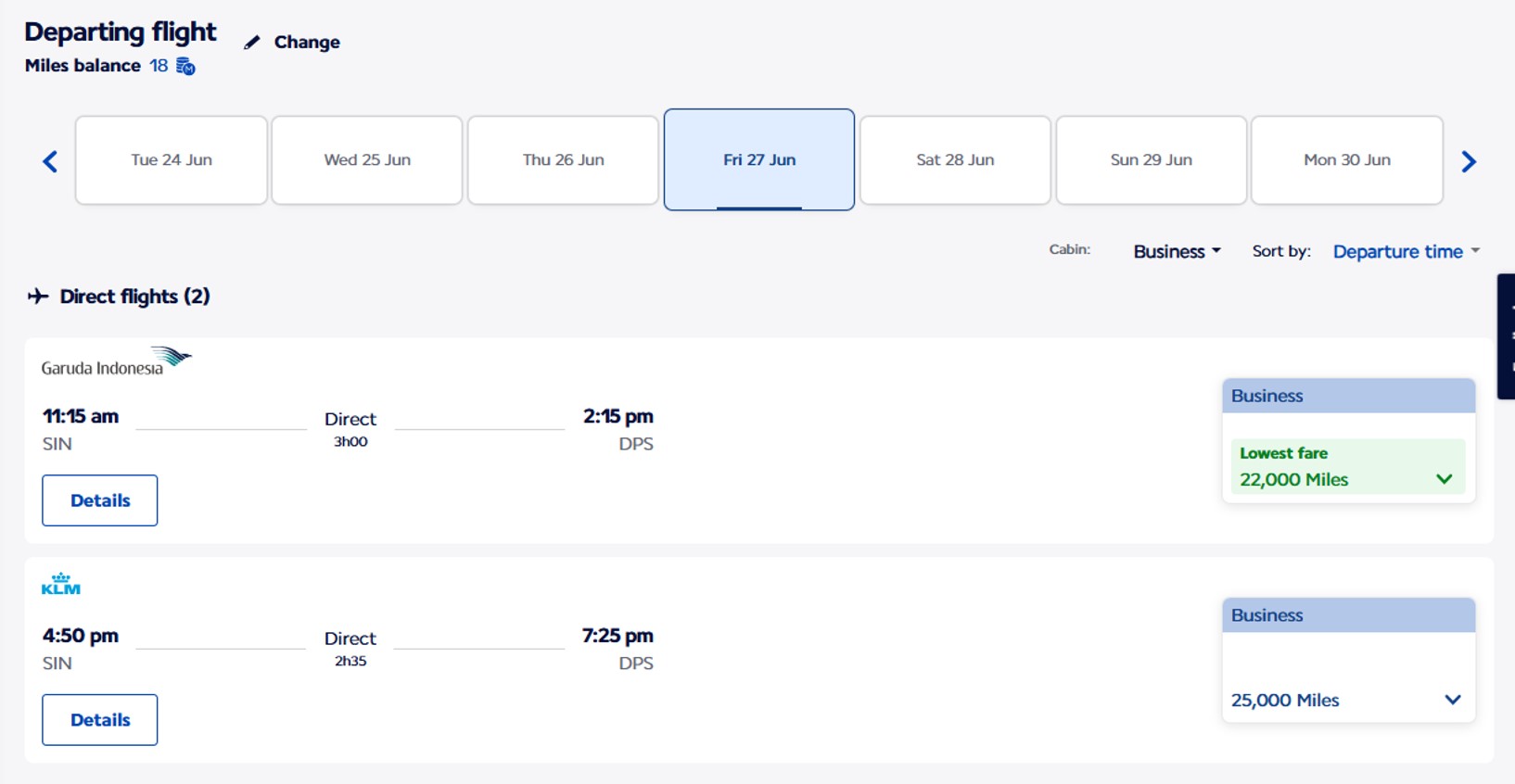The image size is (1515, 784).
Task: Go to next dates with right arrow
Action: click(x=1468, y=162)
